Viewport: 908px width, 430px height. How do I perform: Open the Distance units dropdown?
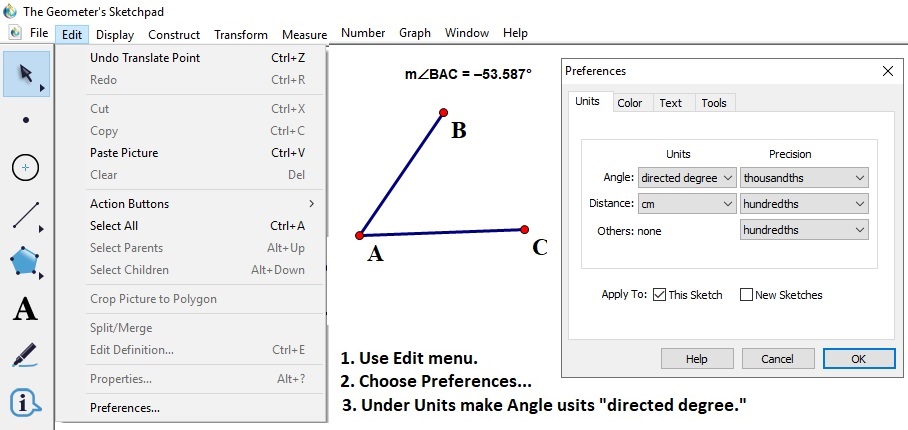click(x=687, y=204)
